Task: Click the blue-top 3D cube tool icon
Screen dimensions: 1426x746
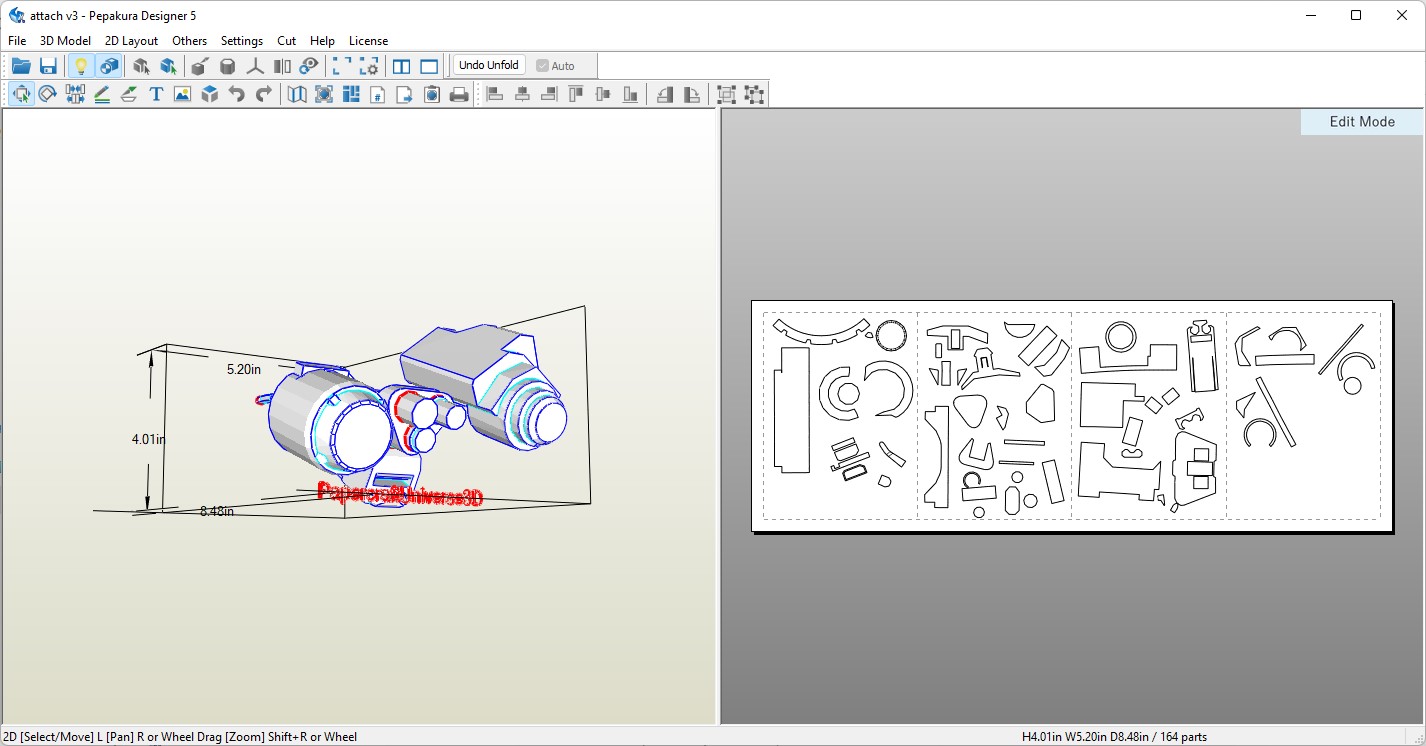Action: (210, 94)
